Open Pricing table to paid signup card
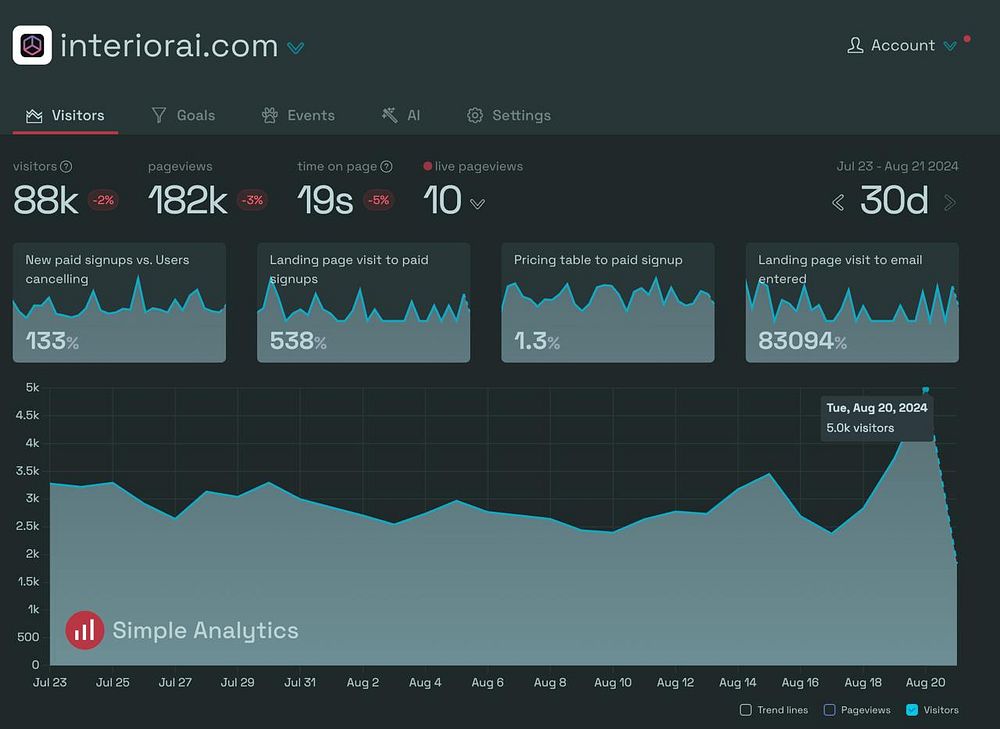 pos(608,302)
